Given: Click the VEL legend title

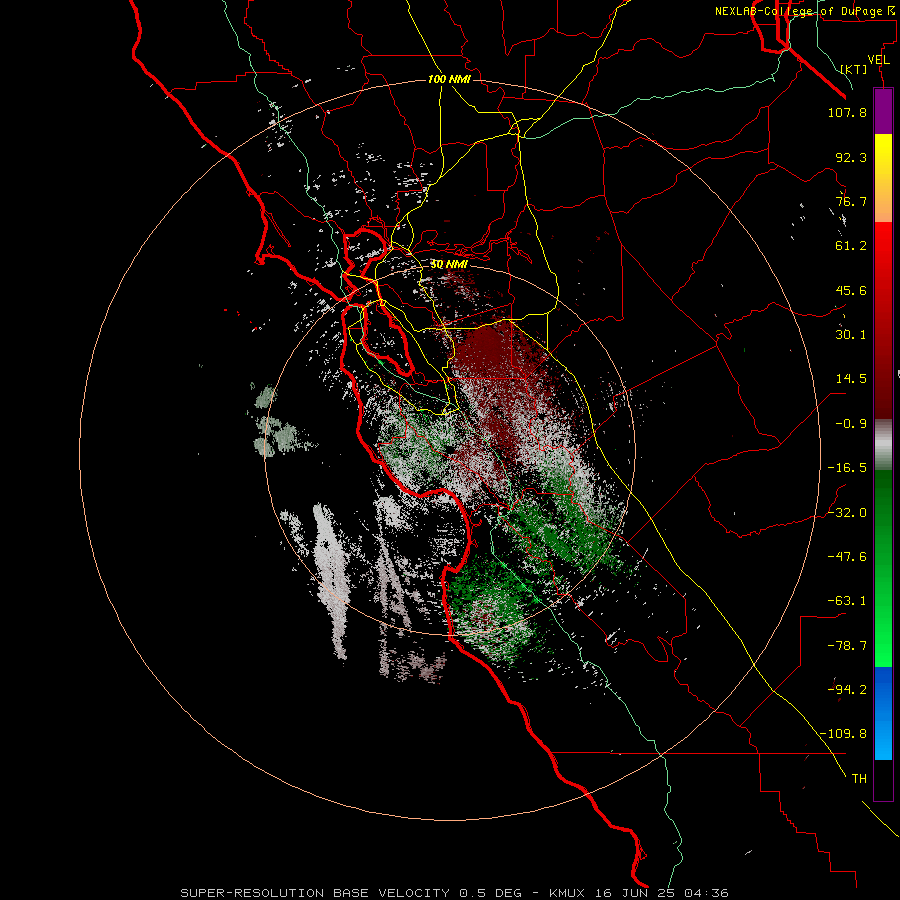Looking at the screenshot, I should 879,60.
